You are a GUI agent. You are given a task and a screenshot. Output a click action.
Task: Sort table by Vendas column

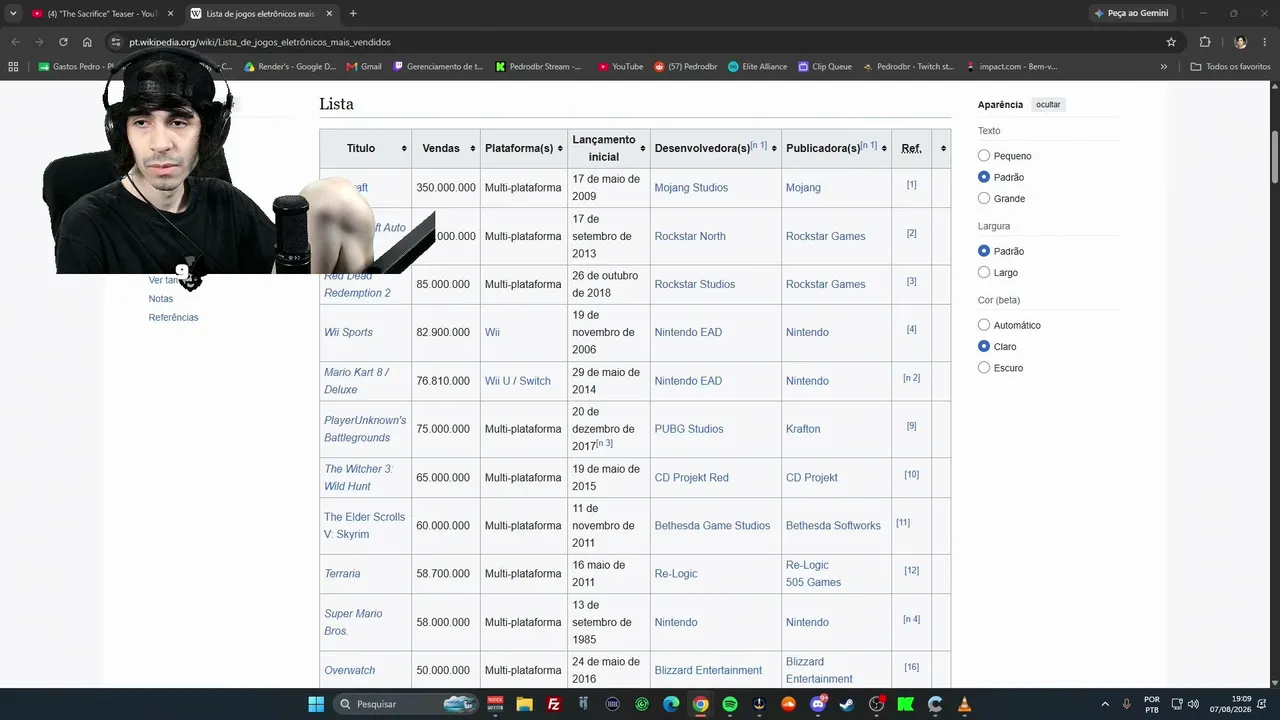point(473,149)
